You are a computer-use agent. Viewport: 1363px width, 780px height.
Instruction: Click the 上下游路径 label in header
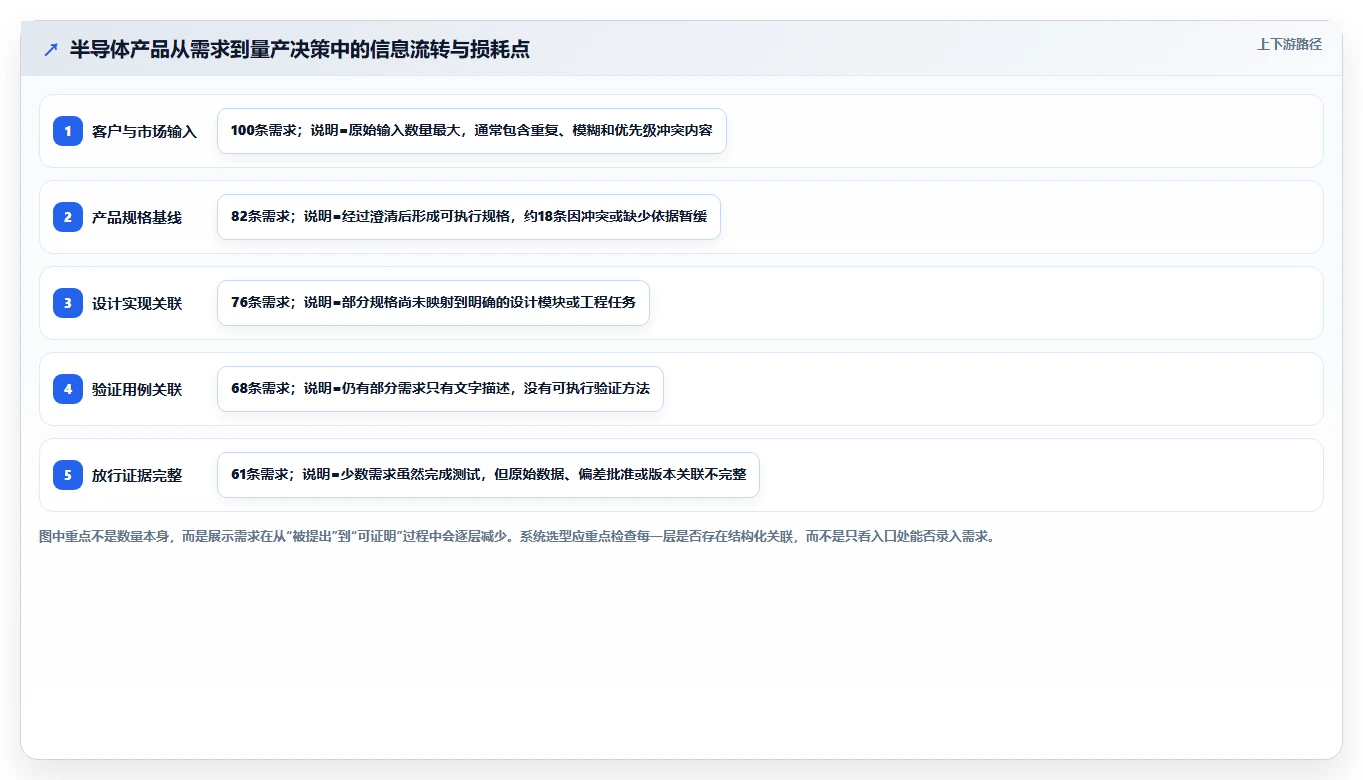tap(1289, 44)
